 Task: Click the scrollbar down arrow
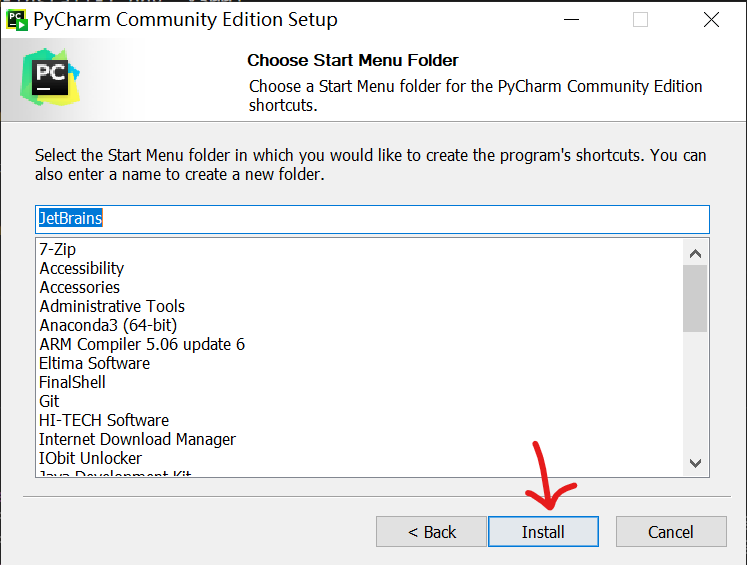click(x=695, y=463)
